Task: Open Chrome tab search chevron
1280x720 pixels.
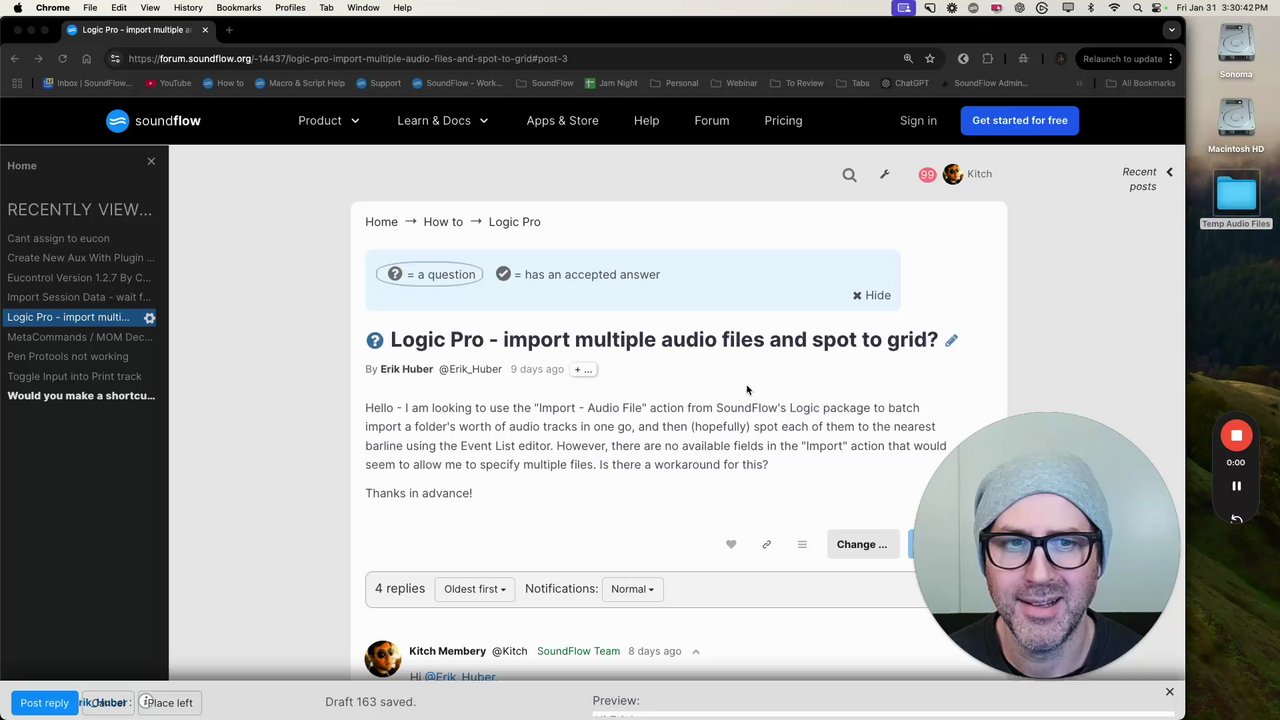Action: [x=1171, y=30]
